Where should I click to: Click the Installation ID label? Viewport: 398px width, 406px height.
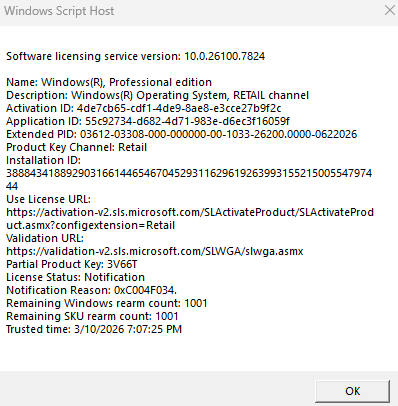point(43,160)
